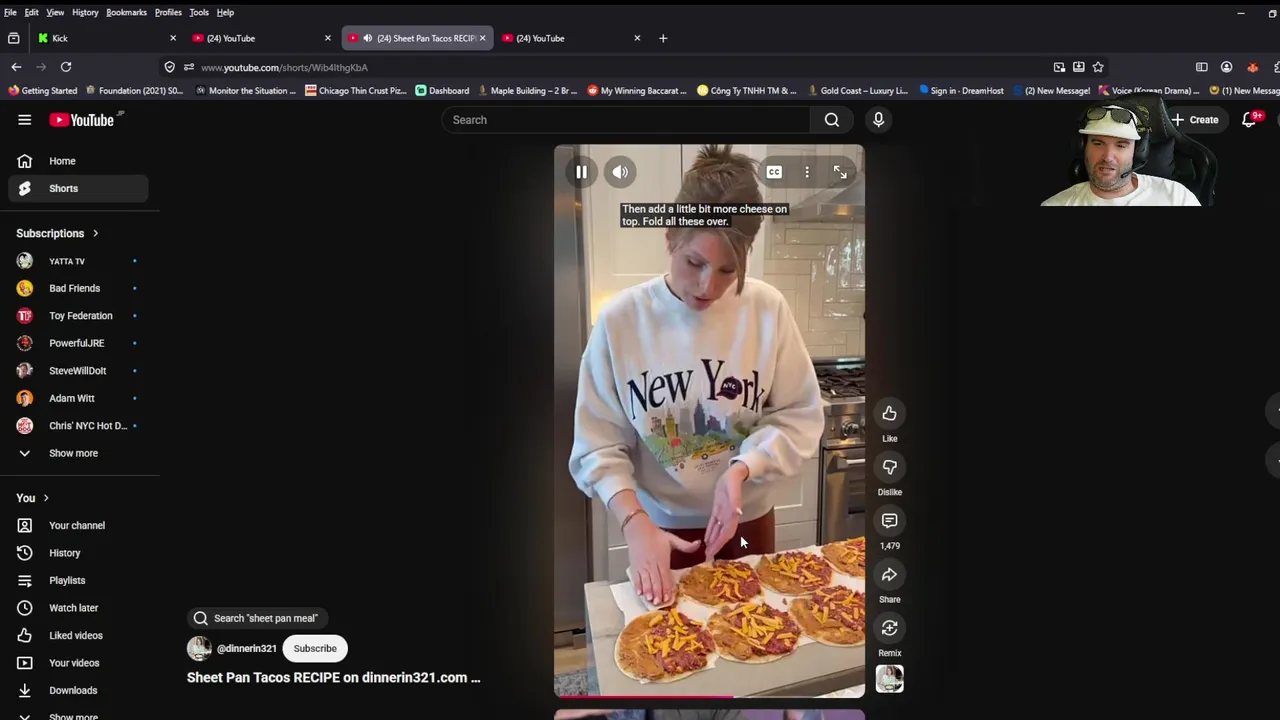Toggle closed captions on the Short
This screenshot has width=1280, height=720.
[774, 172]
